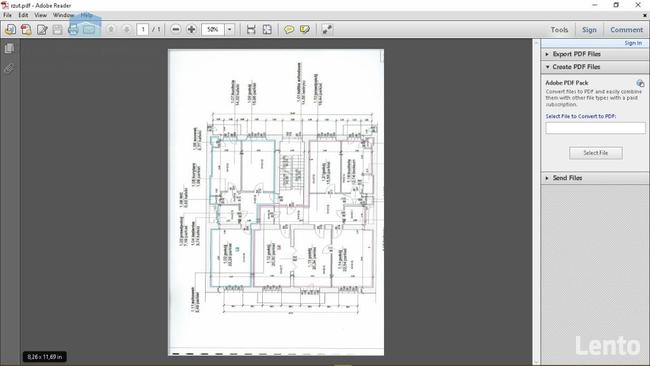The width and height of the screenshot is (650, 366).
Task: Select the highlight text tool icon
Action: click(305, 29)
